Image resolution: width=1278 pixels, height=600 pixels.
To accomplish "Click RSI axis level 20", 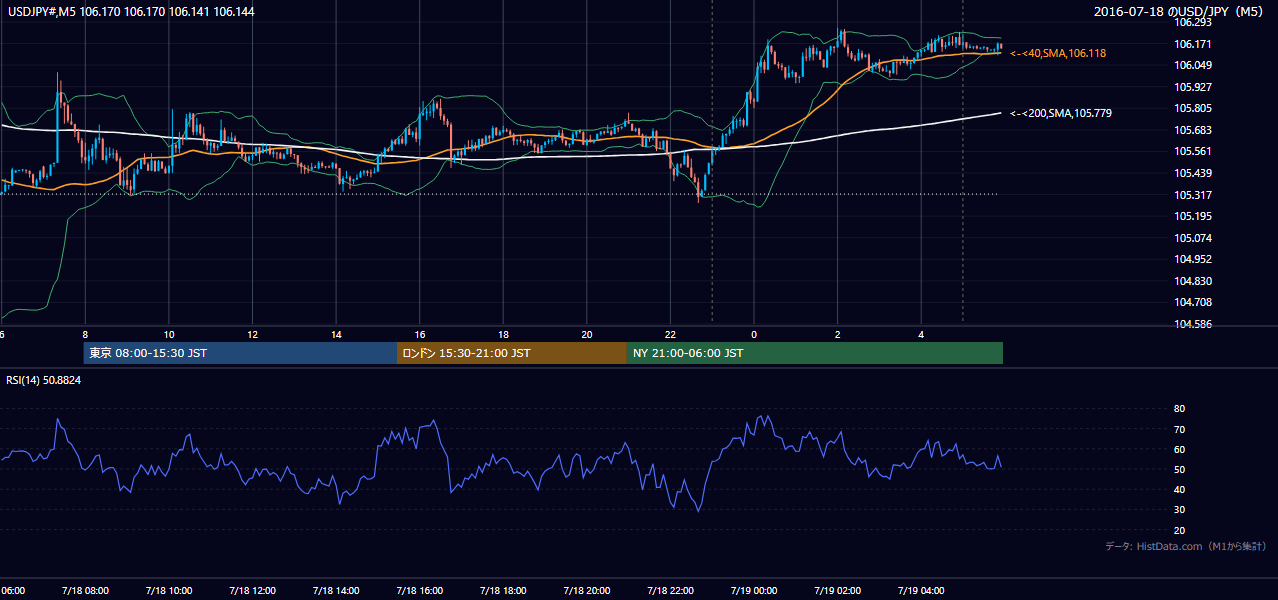I will [x=1179, y=530].
